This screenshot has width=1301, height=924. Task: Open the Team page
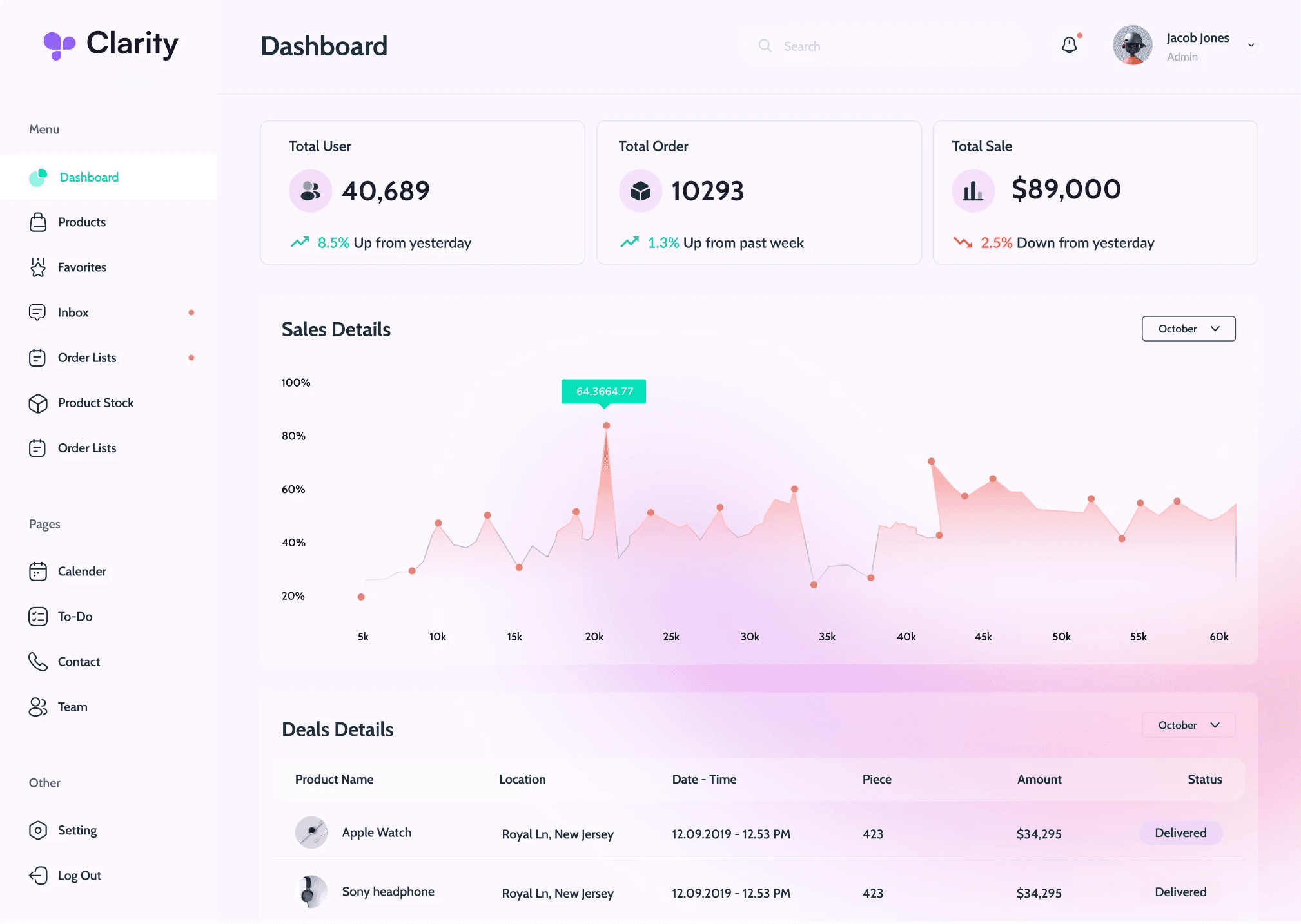click(x=108, y=707)
